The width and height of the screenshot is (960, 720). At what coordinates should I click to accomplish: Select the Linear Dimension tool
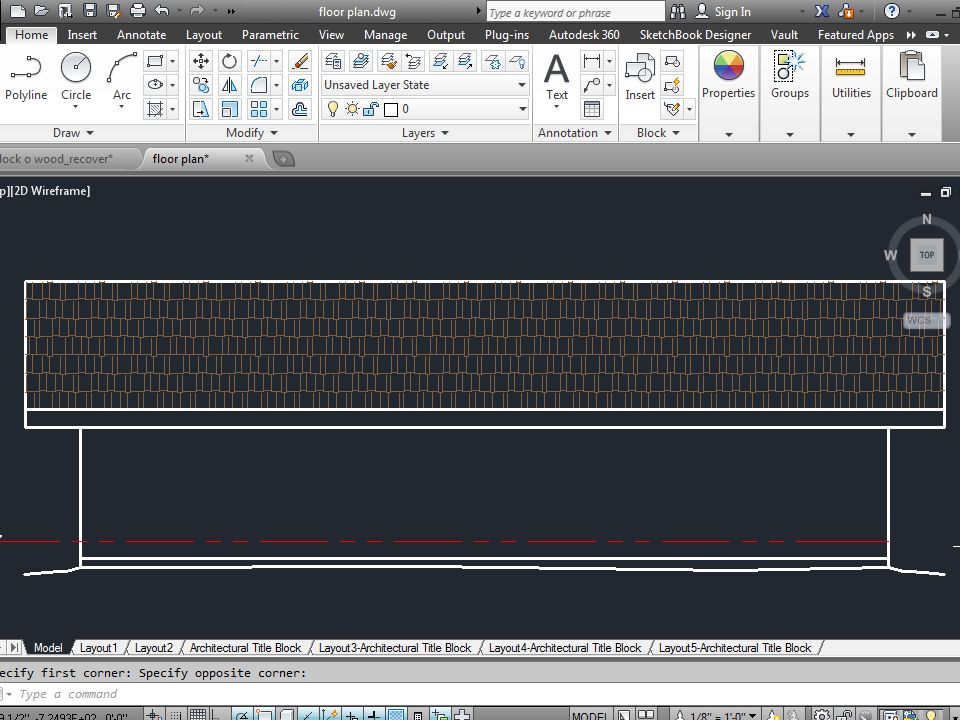pos(592,61)
